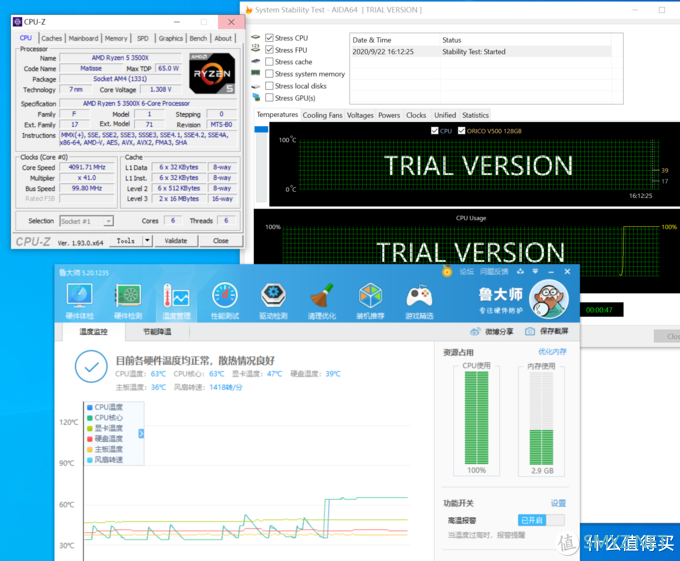Open the performance test gauge icon
Screen dimensions: 680x561
pos(225,296)
